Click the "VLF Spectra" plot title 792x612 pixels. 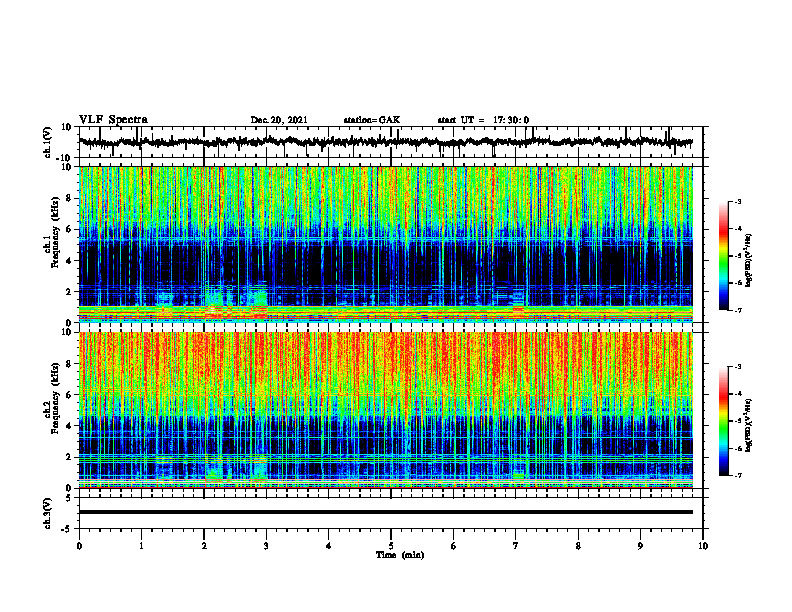pos(113,120)
